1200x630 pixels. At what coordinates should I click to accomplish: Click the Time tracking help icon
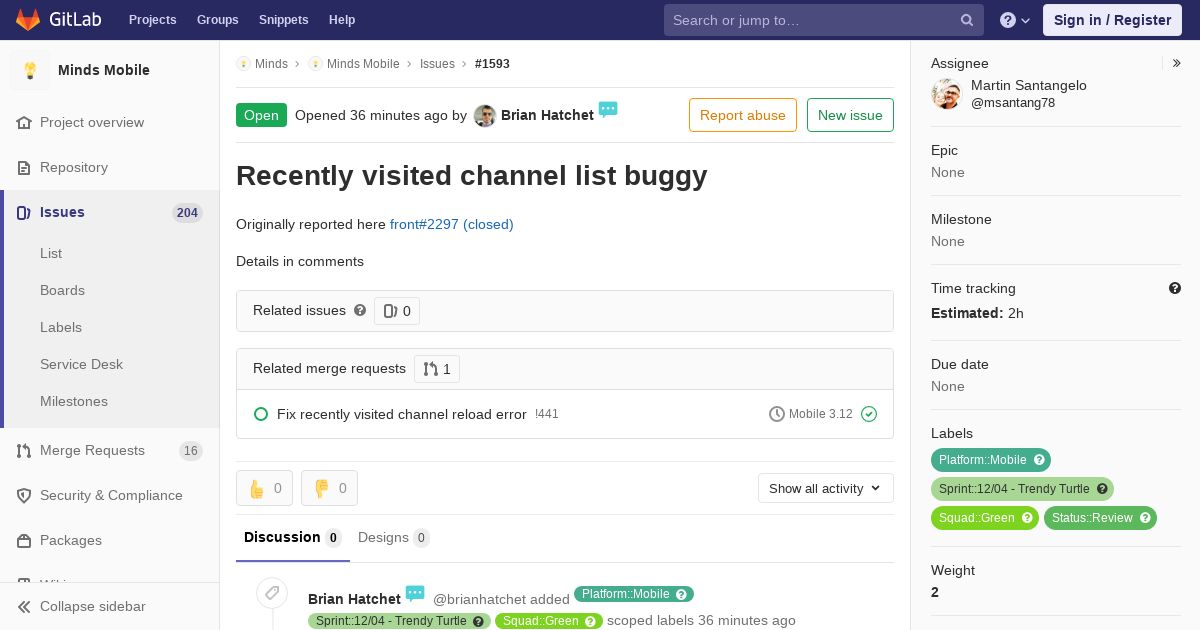pyautogui.click(x=1175, y=288)
